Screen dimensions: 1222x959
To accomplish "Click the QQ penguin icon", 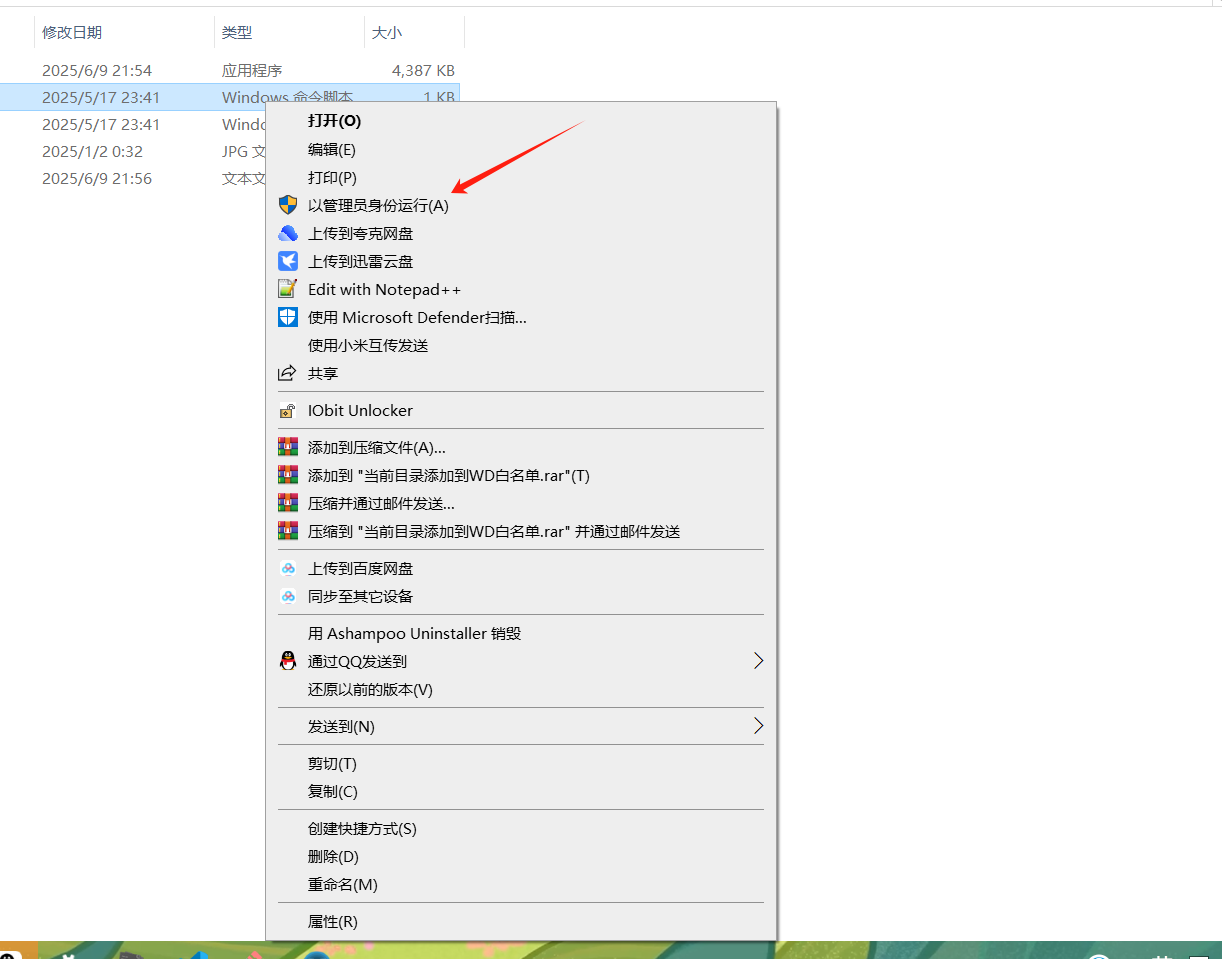I will [288, 661].
